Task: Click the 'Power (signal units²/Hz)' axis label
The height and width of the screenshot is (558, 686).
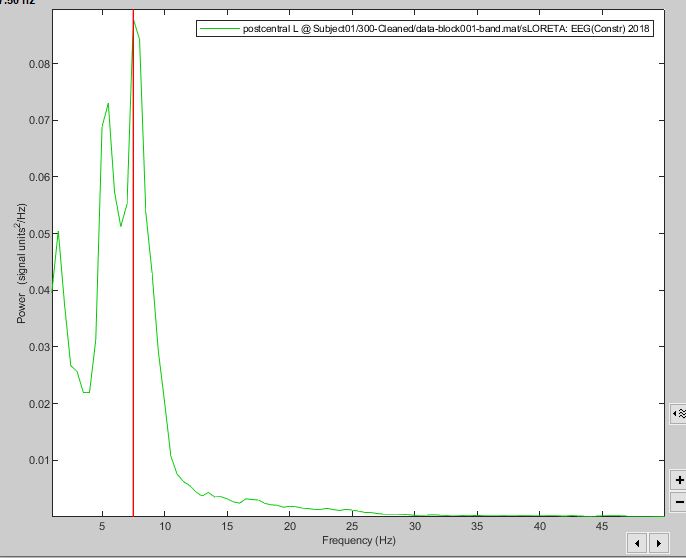Action: 21,263
